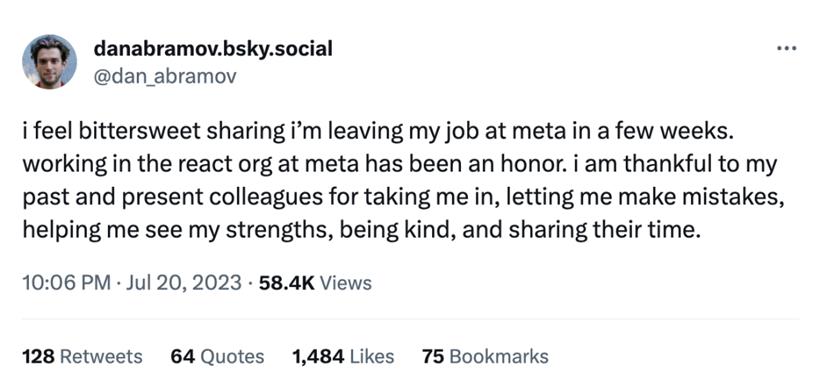Image resolution: width=820 pixels, height=387 pixels.
Task: Open the three-dot more options menu
Action: (x=787, y=49)
